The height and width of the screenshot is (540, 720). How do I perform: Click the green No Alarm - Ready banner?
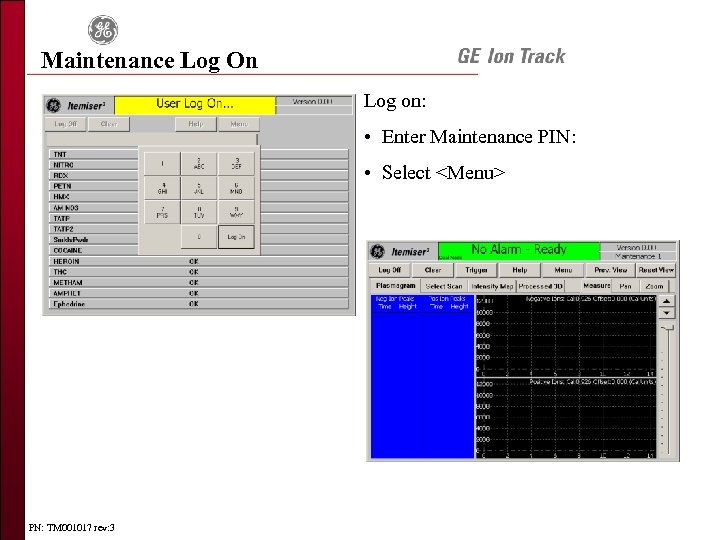tap(519, 250)
